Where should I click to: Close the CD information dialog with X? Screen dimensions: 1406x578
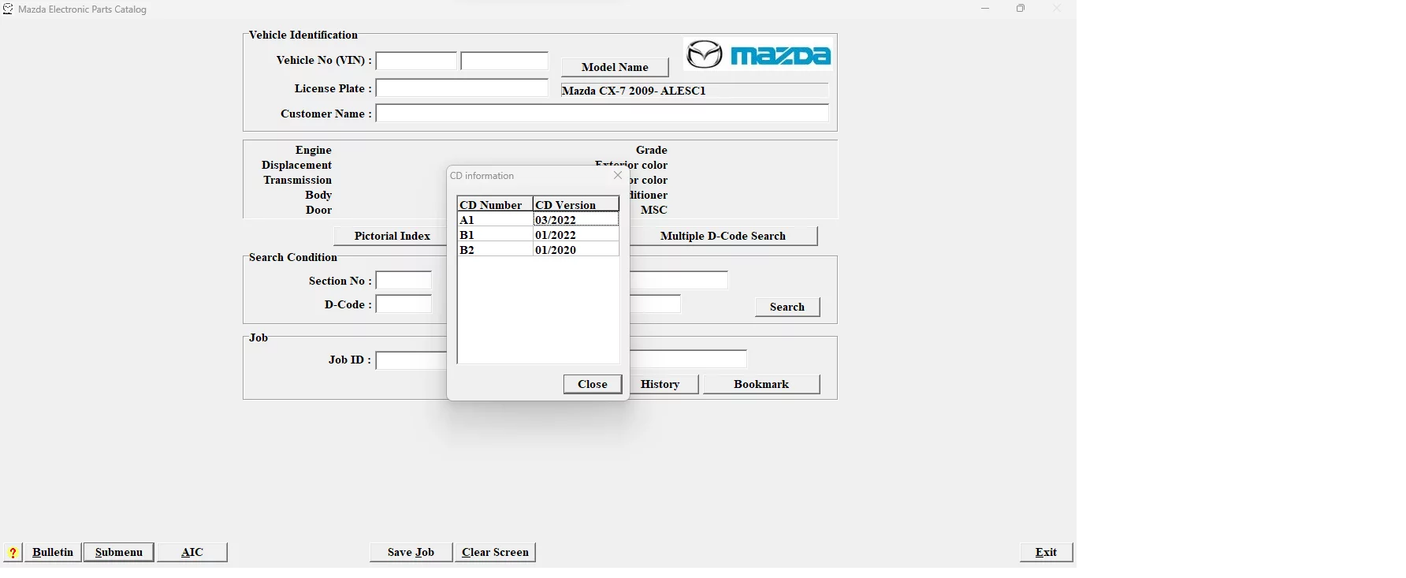click(x=617, y=175)
